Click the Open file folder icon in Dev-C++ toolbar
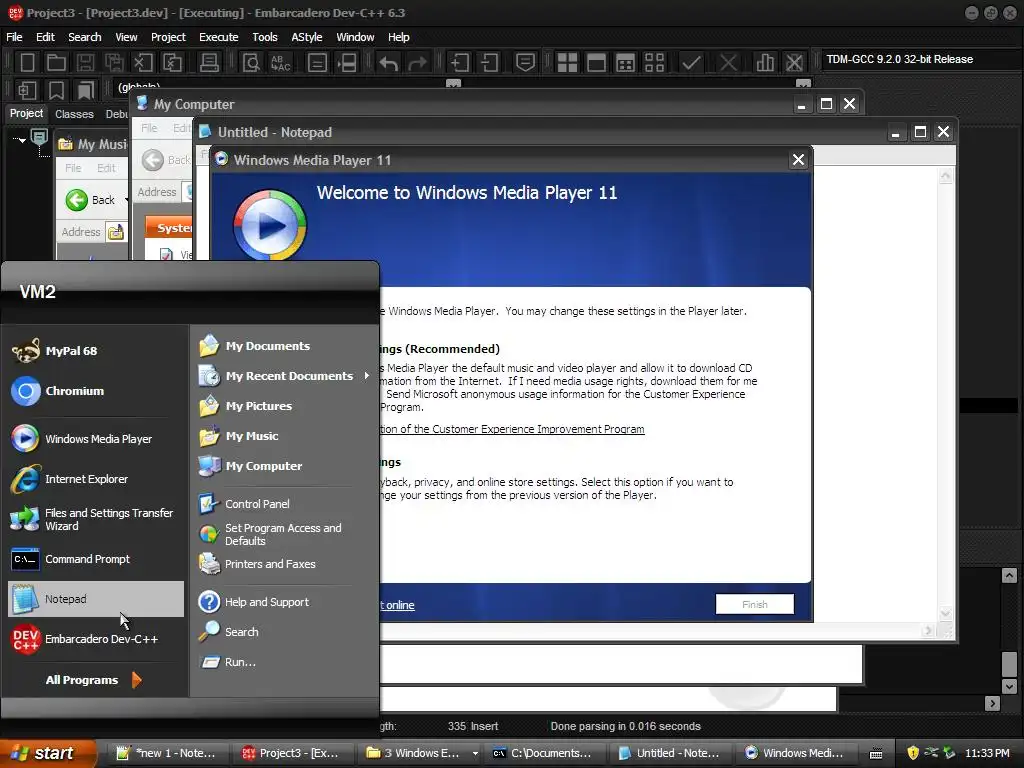Image resolution: width=1024 pixels, height=768 pixels. [x=56, y=63]
